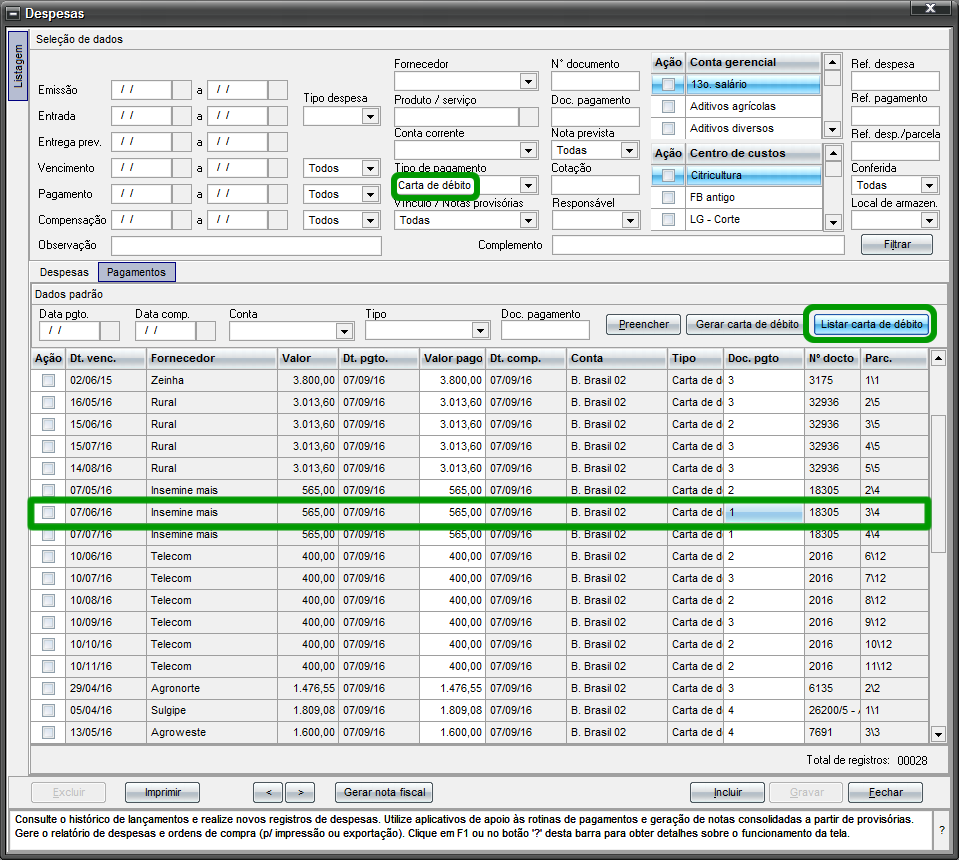959x860 pixels.
Task: Open the help '?' button in status bar
Action: [942, 830]
